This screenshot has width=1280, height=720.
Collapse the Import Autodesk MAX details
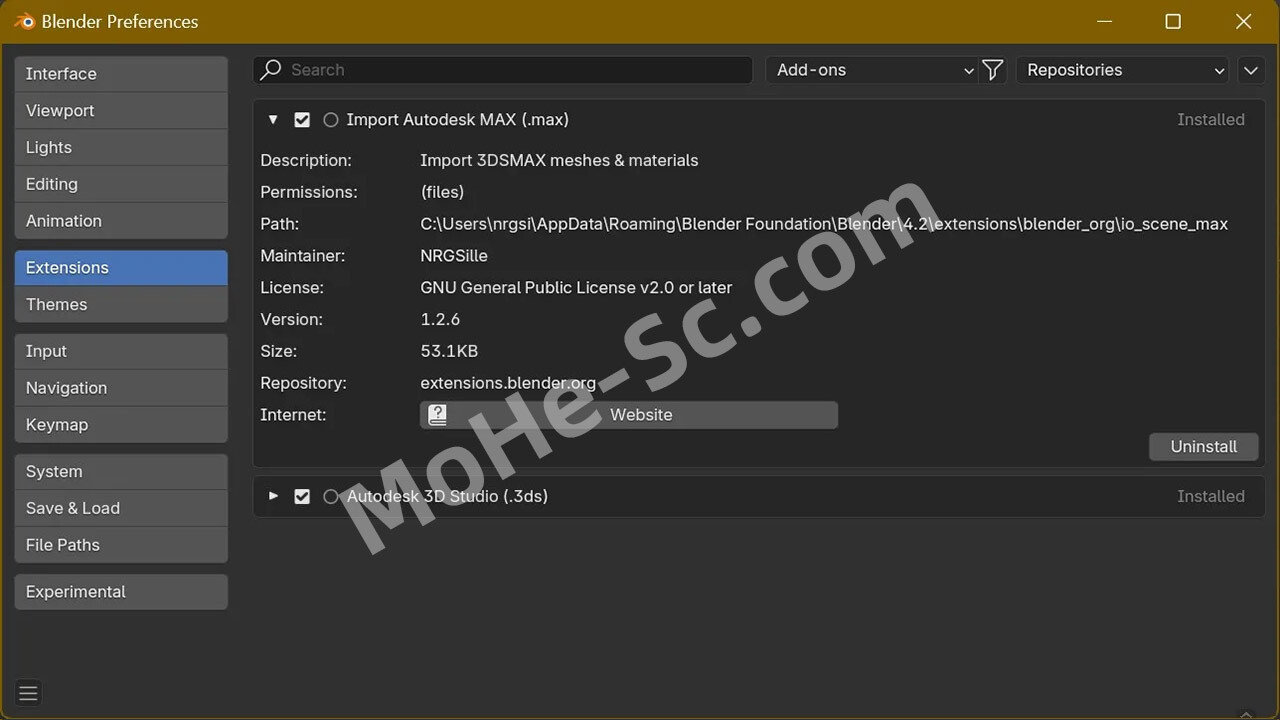[273, 120]
